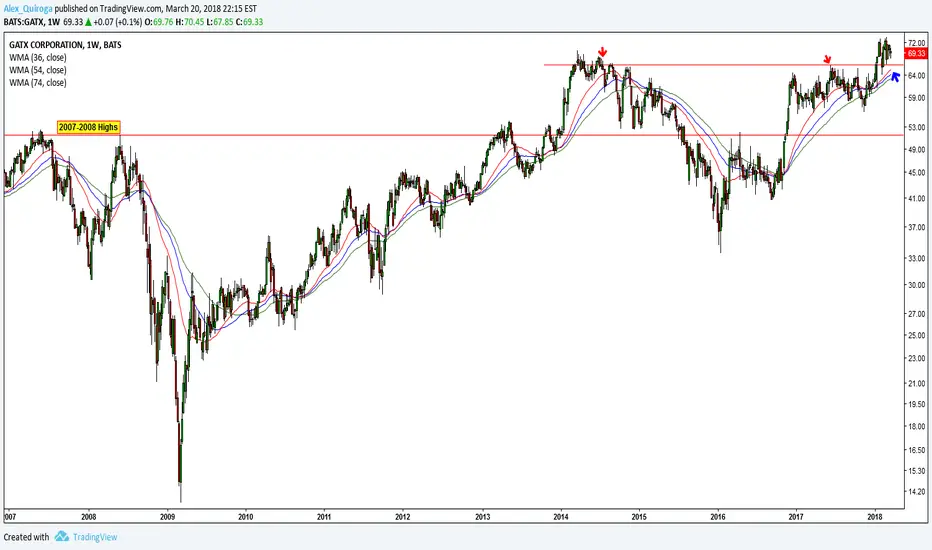The image size is (932, 550).
Task: Click the '2009' time axis label
Action: [168, 517]
